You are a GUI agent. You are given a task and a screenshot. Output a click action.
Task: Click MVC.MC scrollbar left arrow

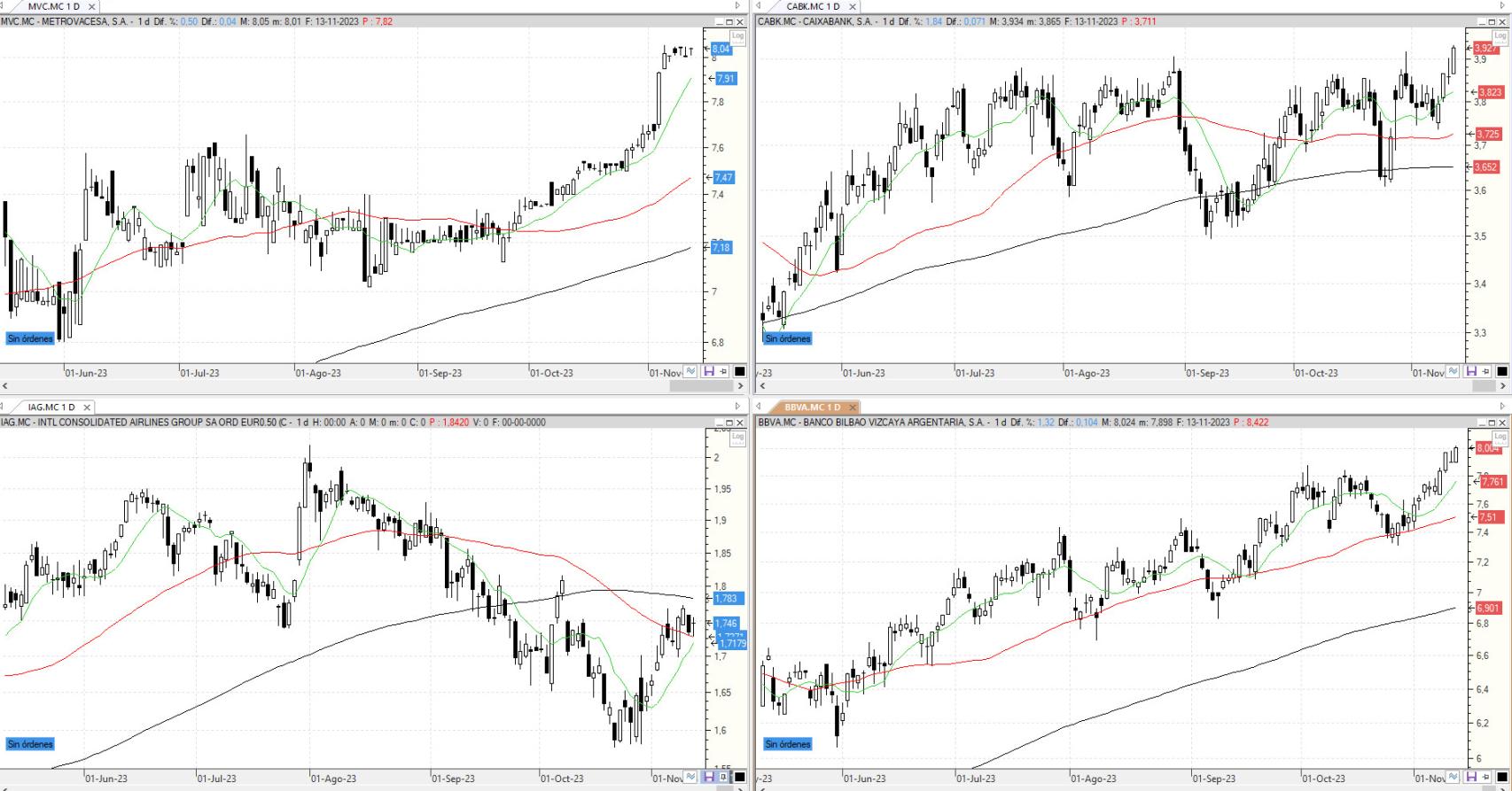[5, 386]
